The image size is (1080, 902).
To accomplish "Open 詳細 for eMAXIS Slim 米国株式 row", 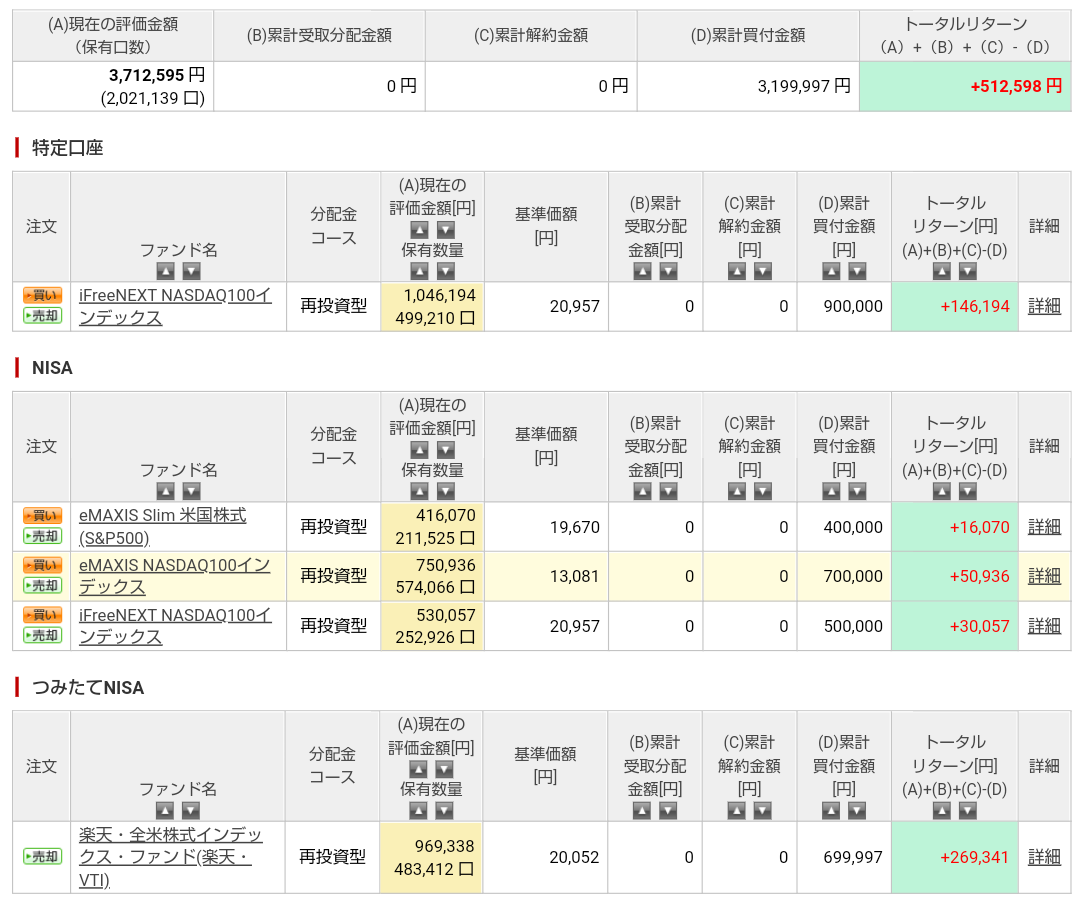I will [1044, 527].
